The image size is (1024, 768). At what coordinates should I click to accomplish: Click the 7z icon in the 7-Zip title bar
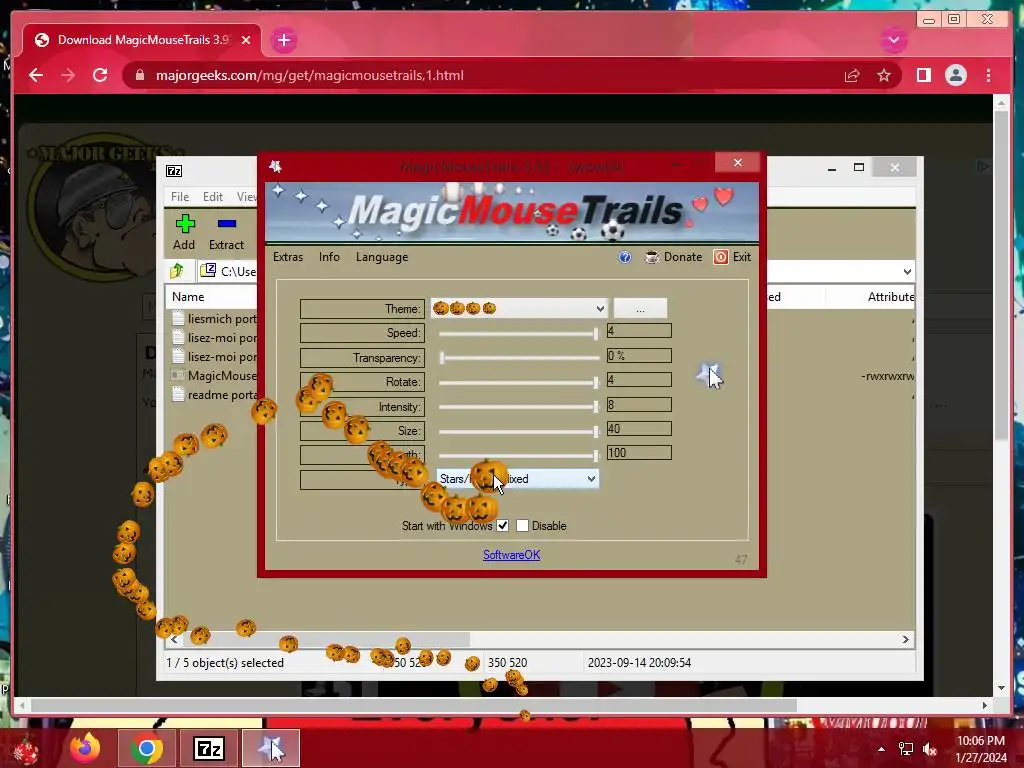174,171
